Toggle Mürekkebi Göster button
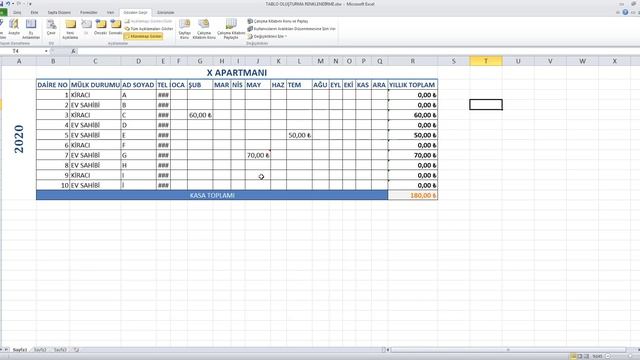 tap(143, 36)
